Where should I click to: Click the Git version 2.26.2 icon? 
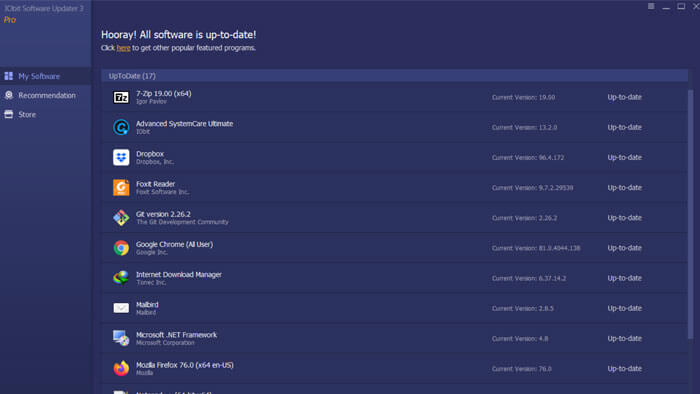[121, 218]
